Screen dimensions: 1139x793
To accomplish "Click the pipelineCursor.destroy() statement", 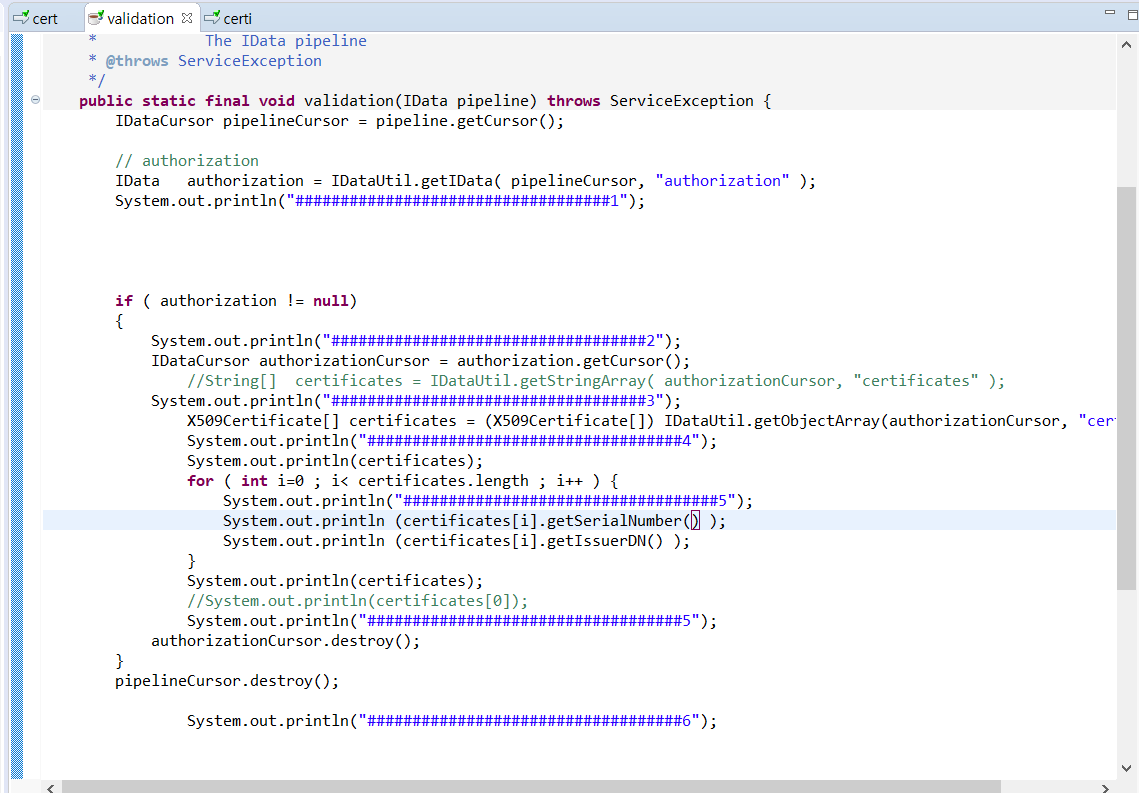I will pos(227,681).
